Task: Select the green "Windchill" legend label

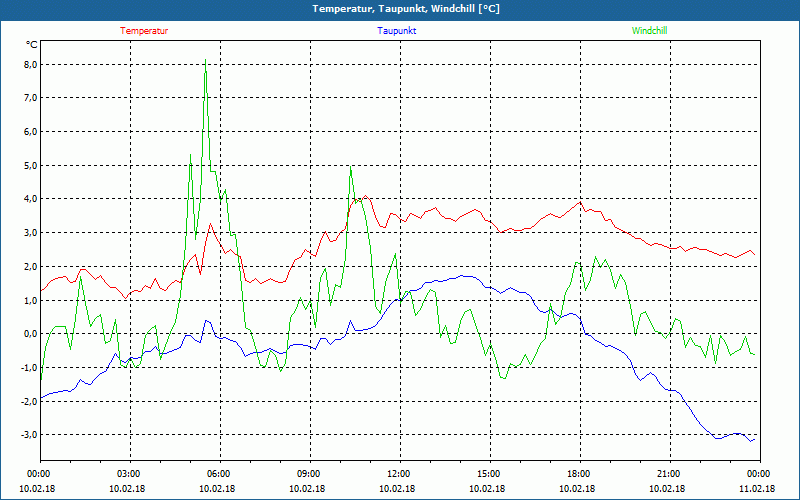Action: tap(649, 31)
